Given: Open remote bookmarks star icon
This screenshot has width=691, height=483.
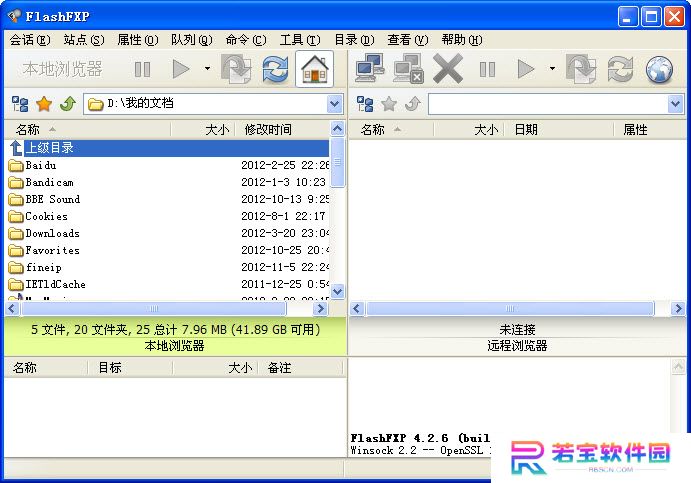Looking at the screenshot, I should (389, 104).
